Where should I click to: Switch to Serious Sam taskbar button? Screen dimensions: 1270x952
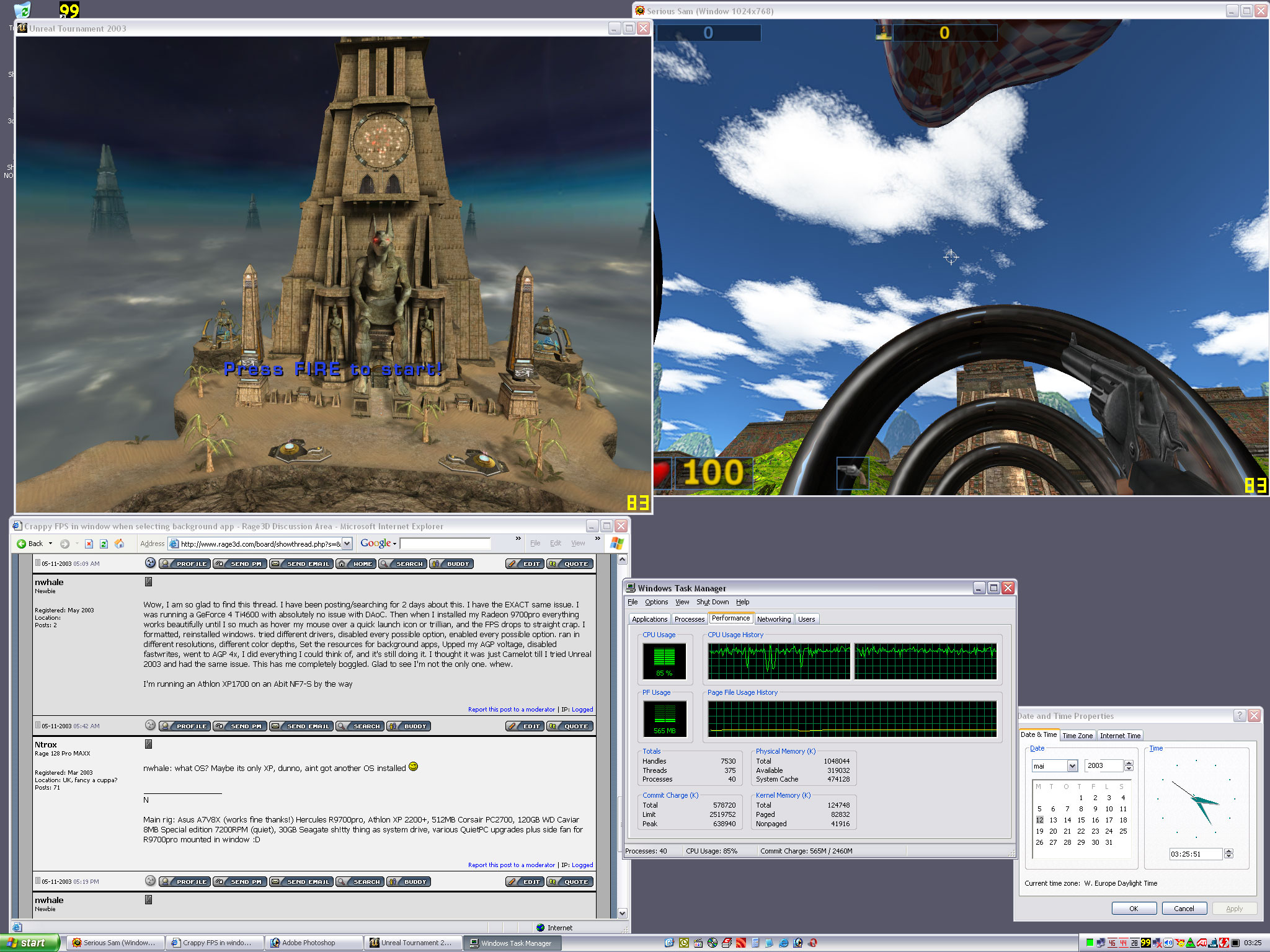click(x=115, y=943)
